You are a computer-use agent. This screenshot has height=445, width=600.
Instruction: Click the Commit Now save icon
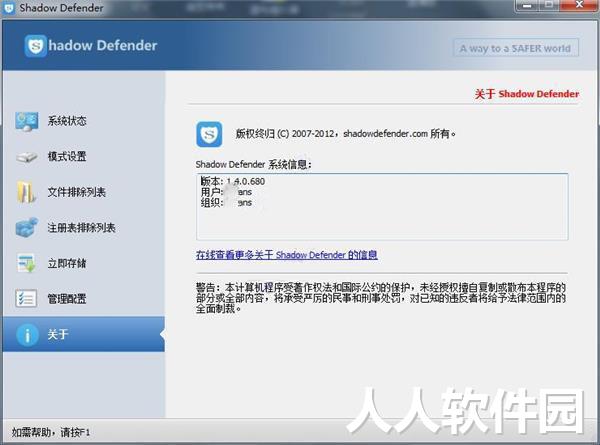click(26, 263)
